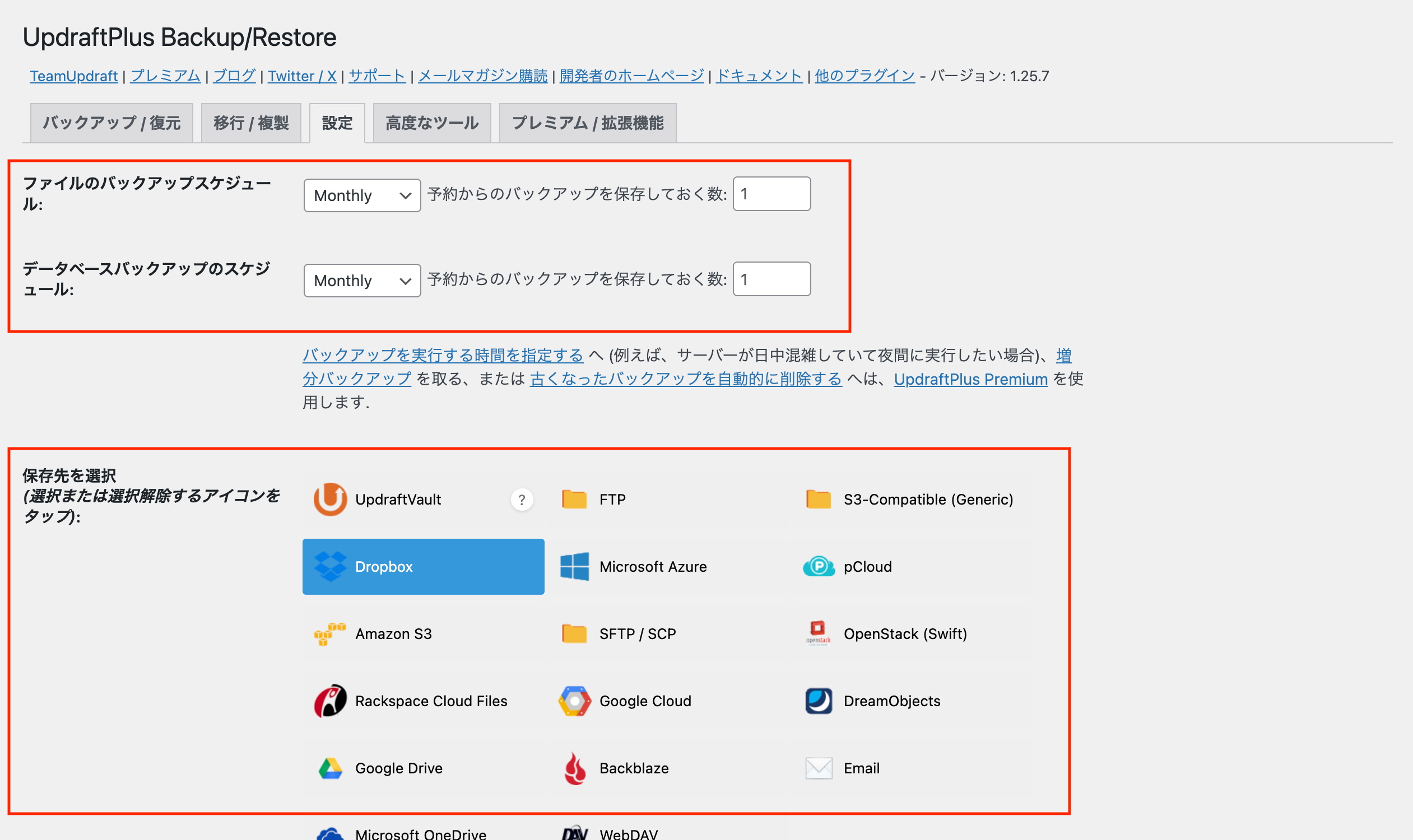Click the SFTP / SCP folder icon

click(574, 633)
